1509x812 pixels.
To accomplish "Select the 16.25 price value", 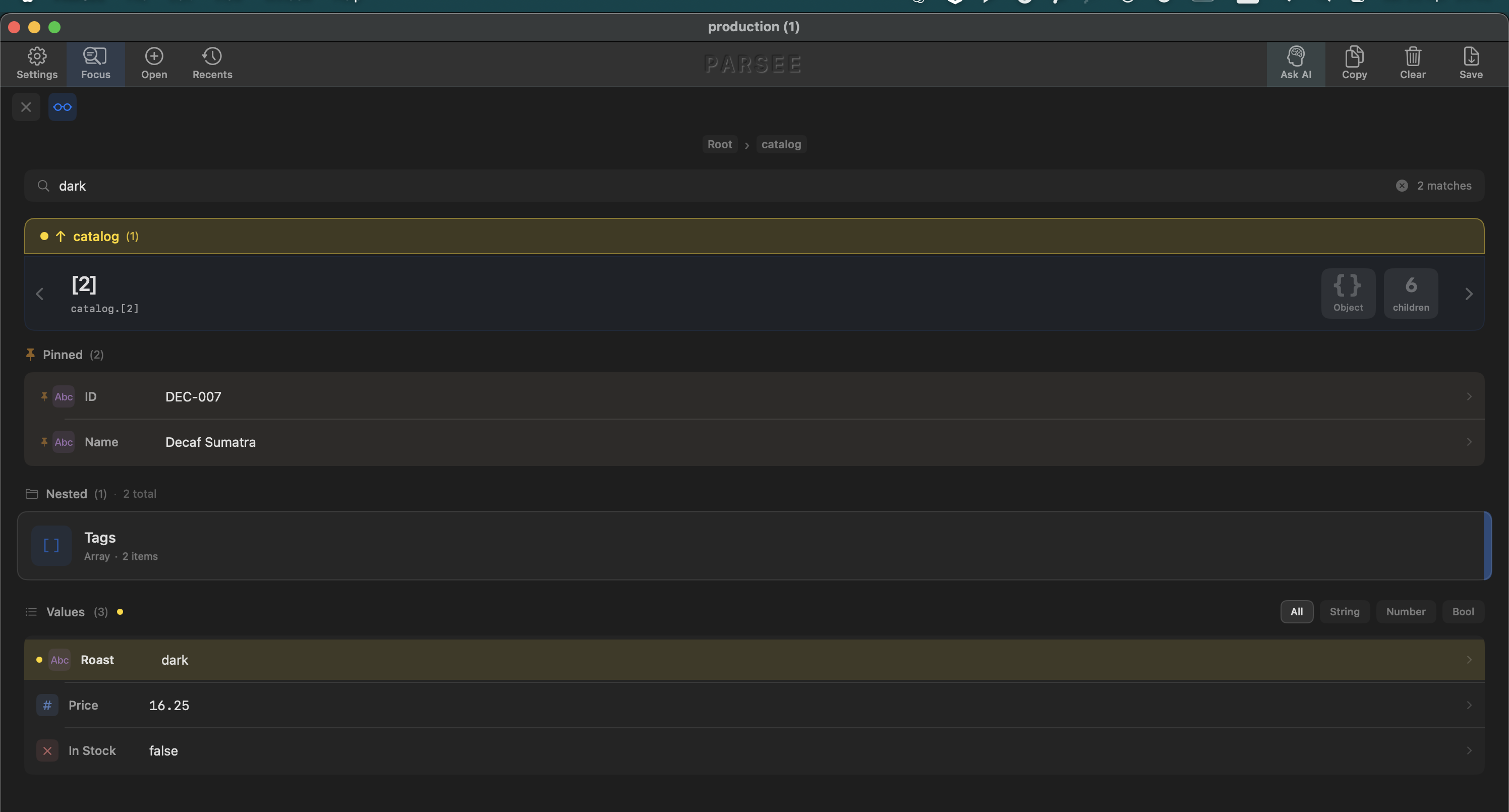I will [x=169, y=706].
